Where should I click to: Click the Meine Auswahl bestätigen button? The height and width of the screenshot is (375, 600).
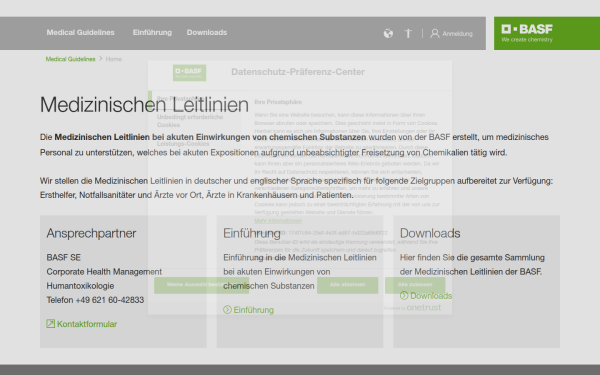(201, 285)
